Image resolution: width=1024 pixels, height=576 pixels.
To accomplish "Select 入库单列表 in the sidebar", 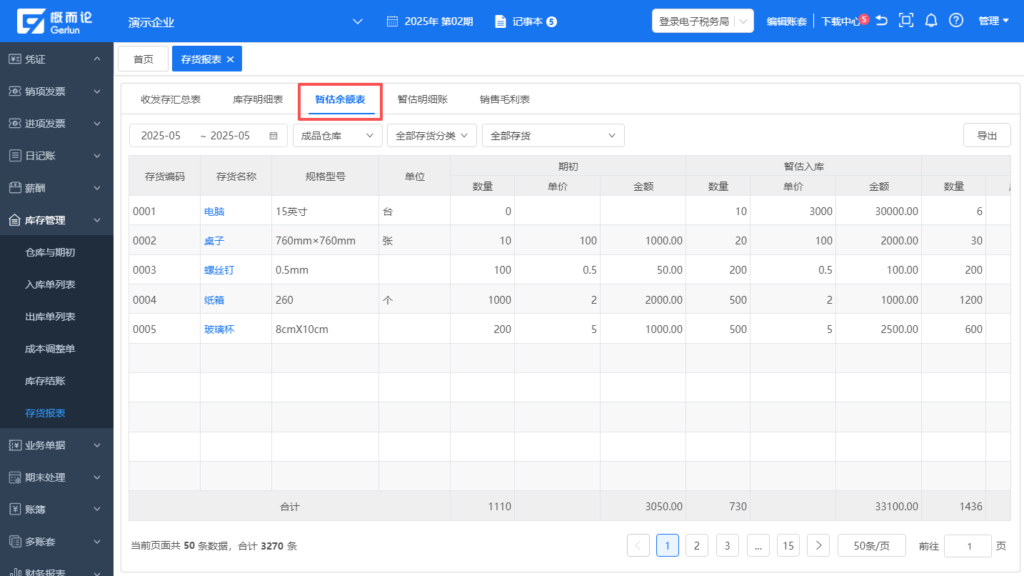I will tap(50, 285).
